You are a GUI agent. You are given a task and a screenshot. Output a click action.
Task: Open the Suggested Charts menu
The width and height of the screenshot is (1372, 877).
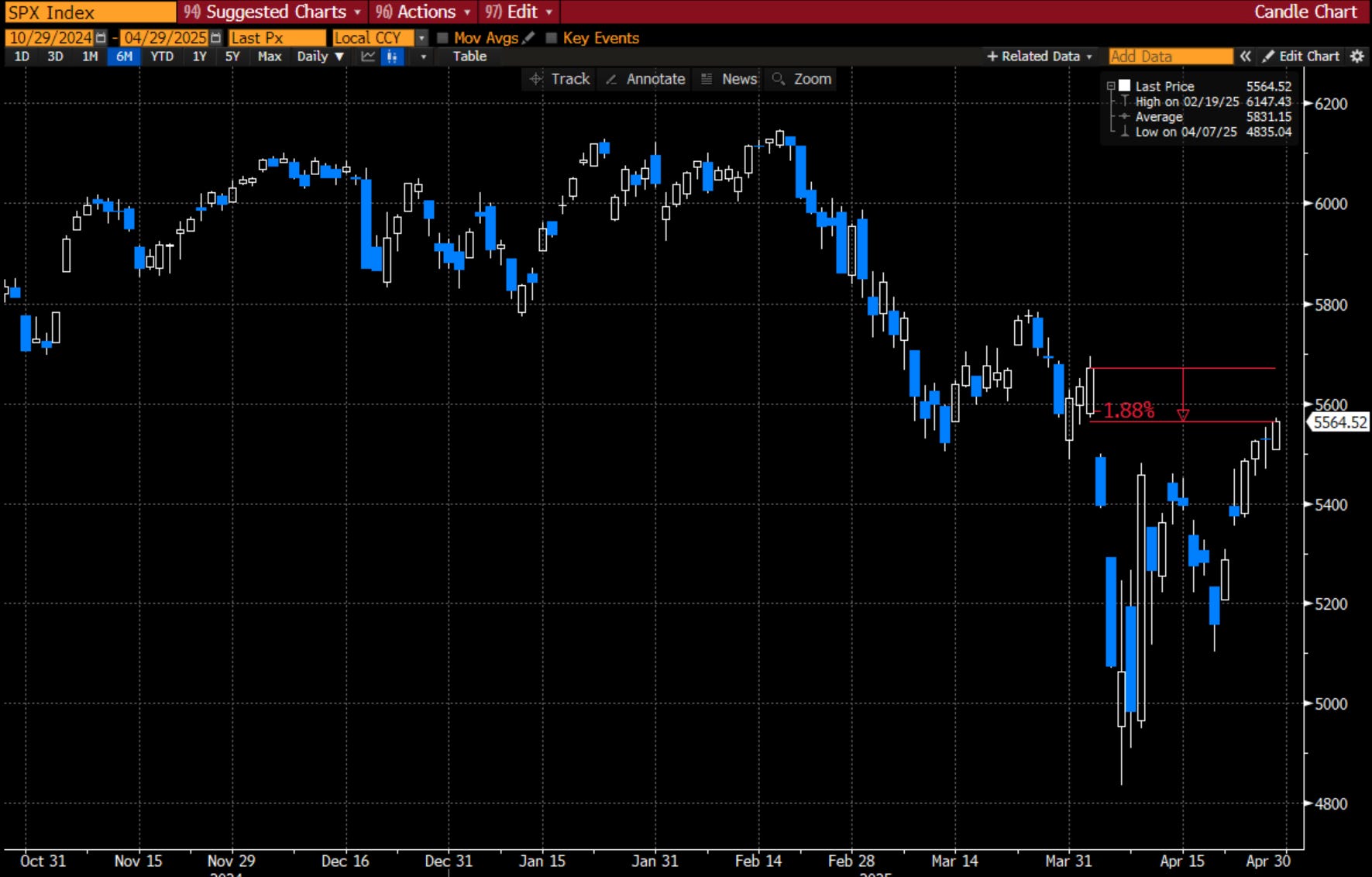(272, 12)
